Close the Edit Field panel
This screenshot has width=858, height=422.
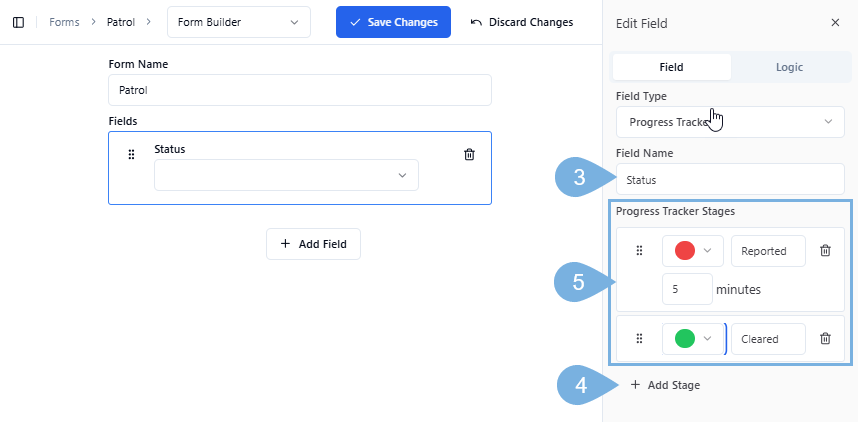click(x=835, y=23)
